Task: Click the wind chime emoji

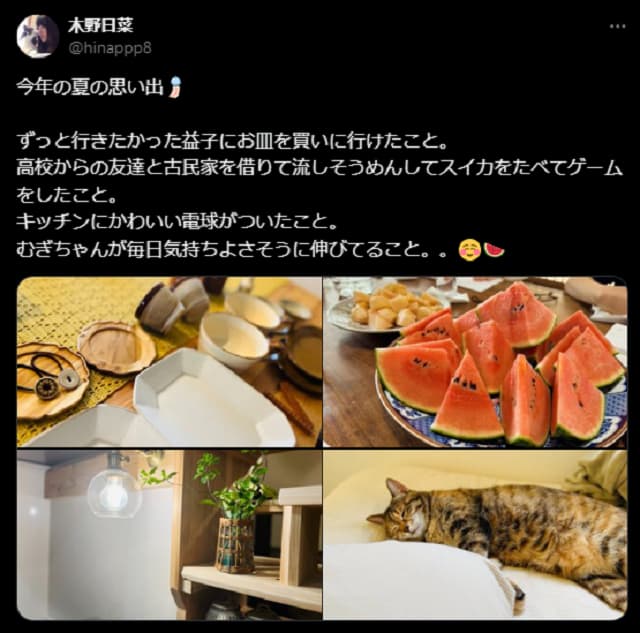Action: coord(176,87)
